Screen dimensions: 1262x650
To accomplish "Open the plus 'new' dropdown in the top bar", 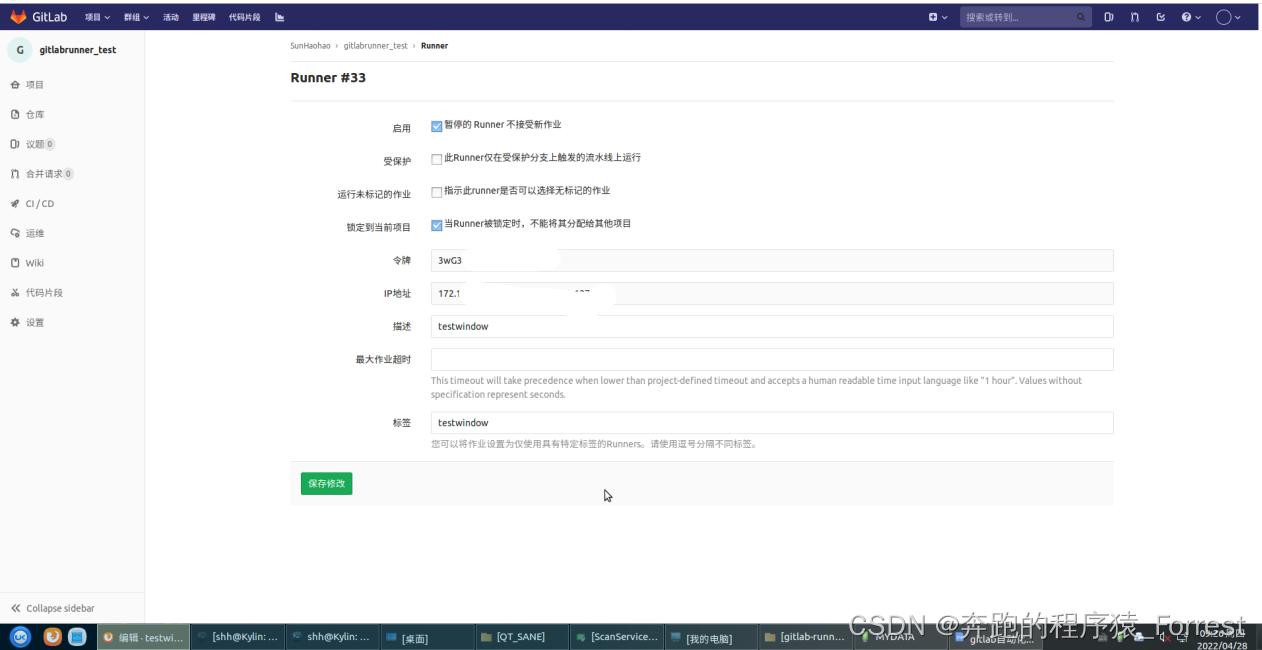I will [x=938, y=17].
